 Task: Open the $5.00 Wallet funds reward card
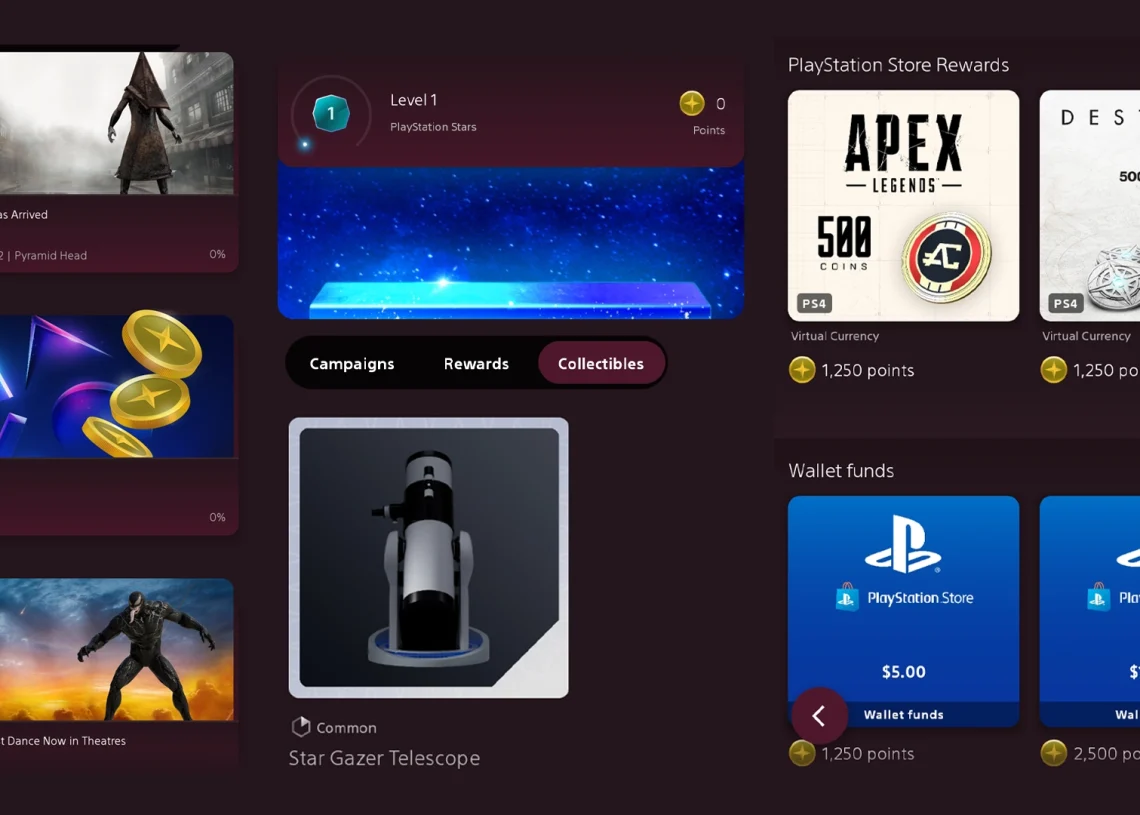tap(904, 611)
